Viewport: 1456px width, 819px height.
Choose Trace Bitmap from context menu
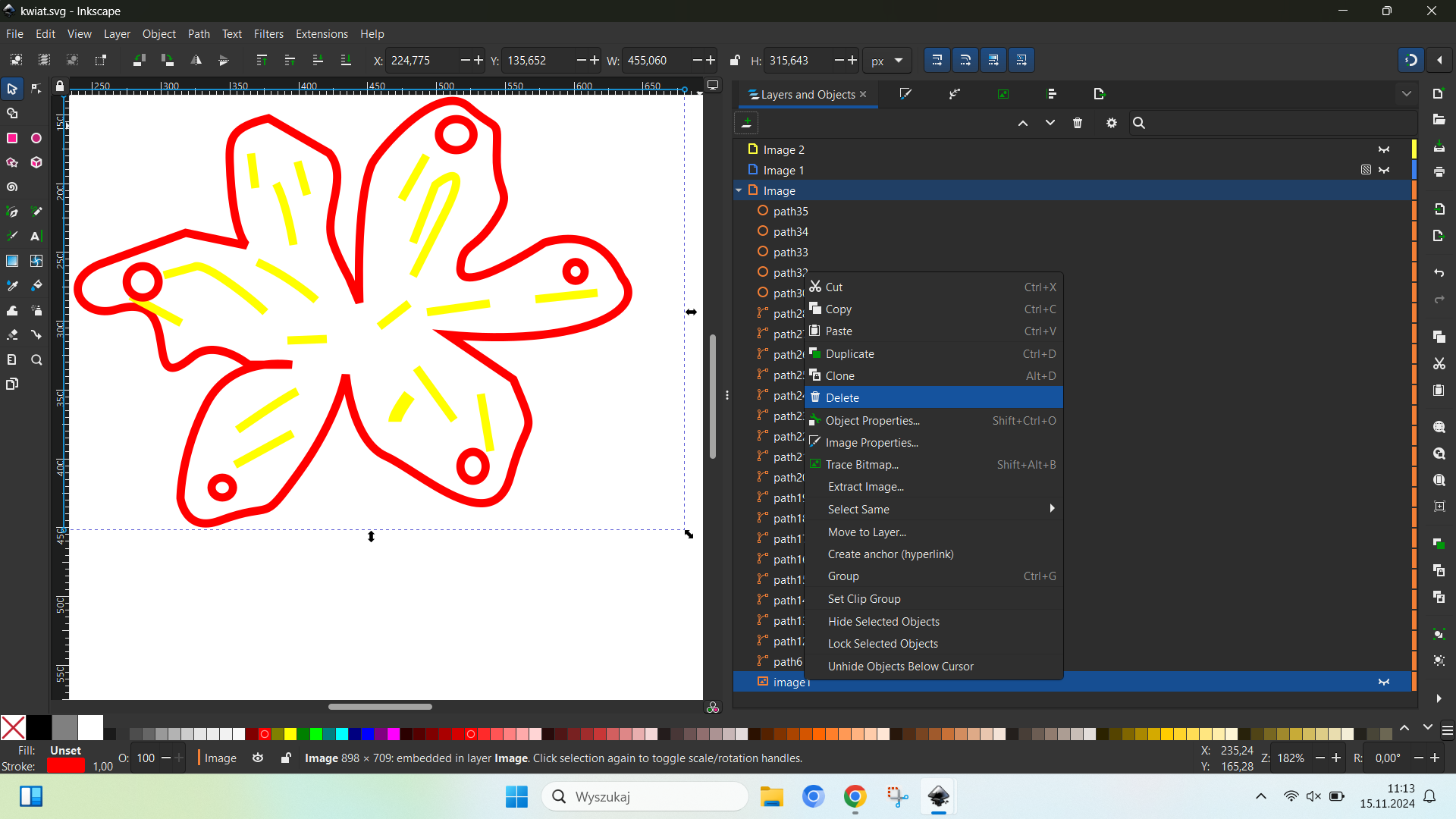[934, 464]
